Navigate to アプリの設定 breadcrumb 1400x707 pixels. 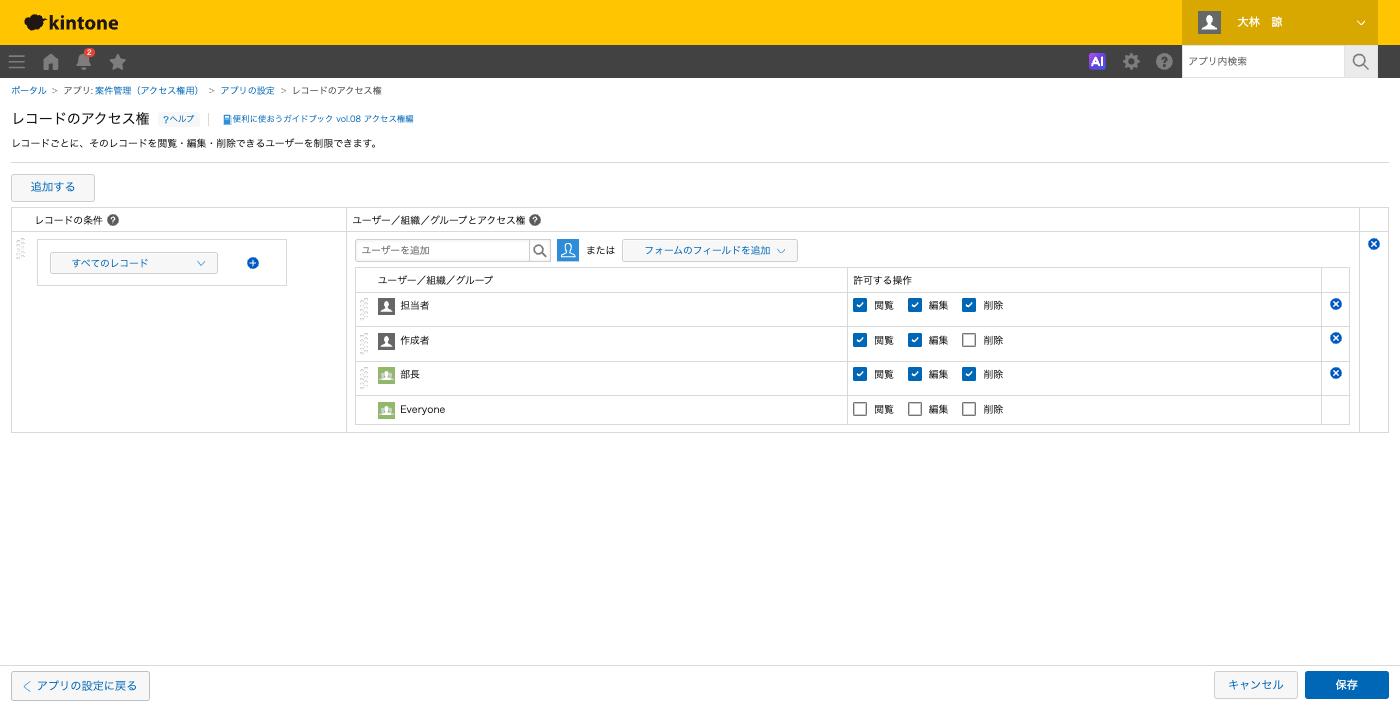pyautogui.click(x=247, y=90)
